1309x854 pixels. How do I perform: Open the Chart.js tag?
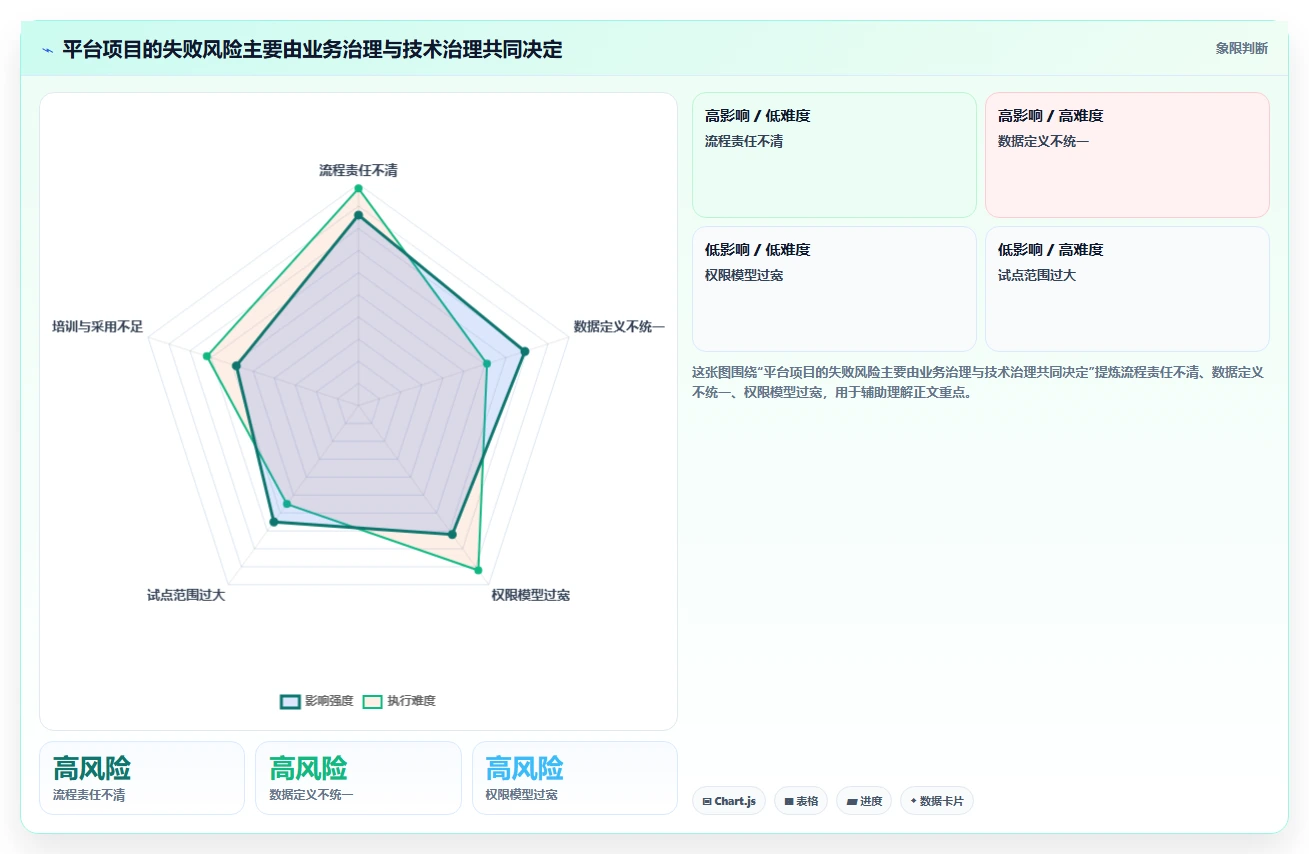click(729, 801)
